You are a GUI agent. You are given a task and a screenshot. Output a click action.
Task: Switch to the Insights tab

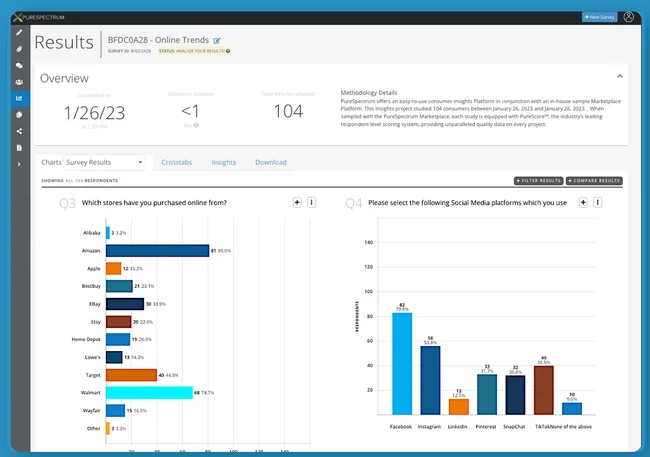224,162
